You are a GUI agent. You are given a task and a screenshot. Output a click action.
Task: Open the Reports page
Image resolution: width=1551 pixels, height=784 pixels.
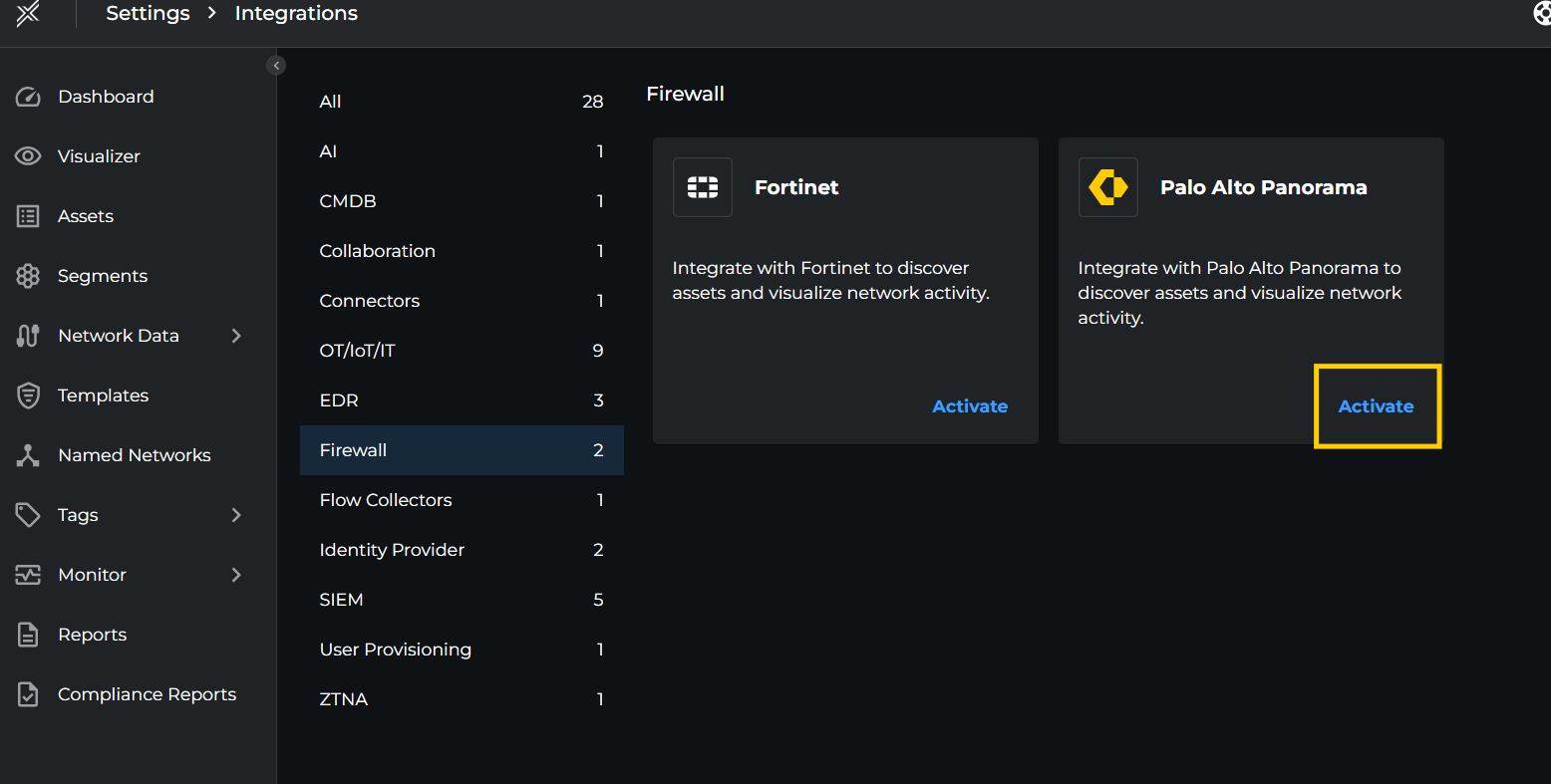93,634
